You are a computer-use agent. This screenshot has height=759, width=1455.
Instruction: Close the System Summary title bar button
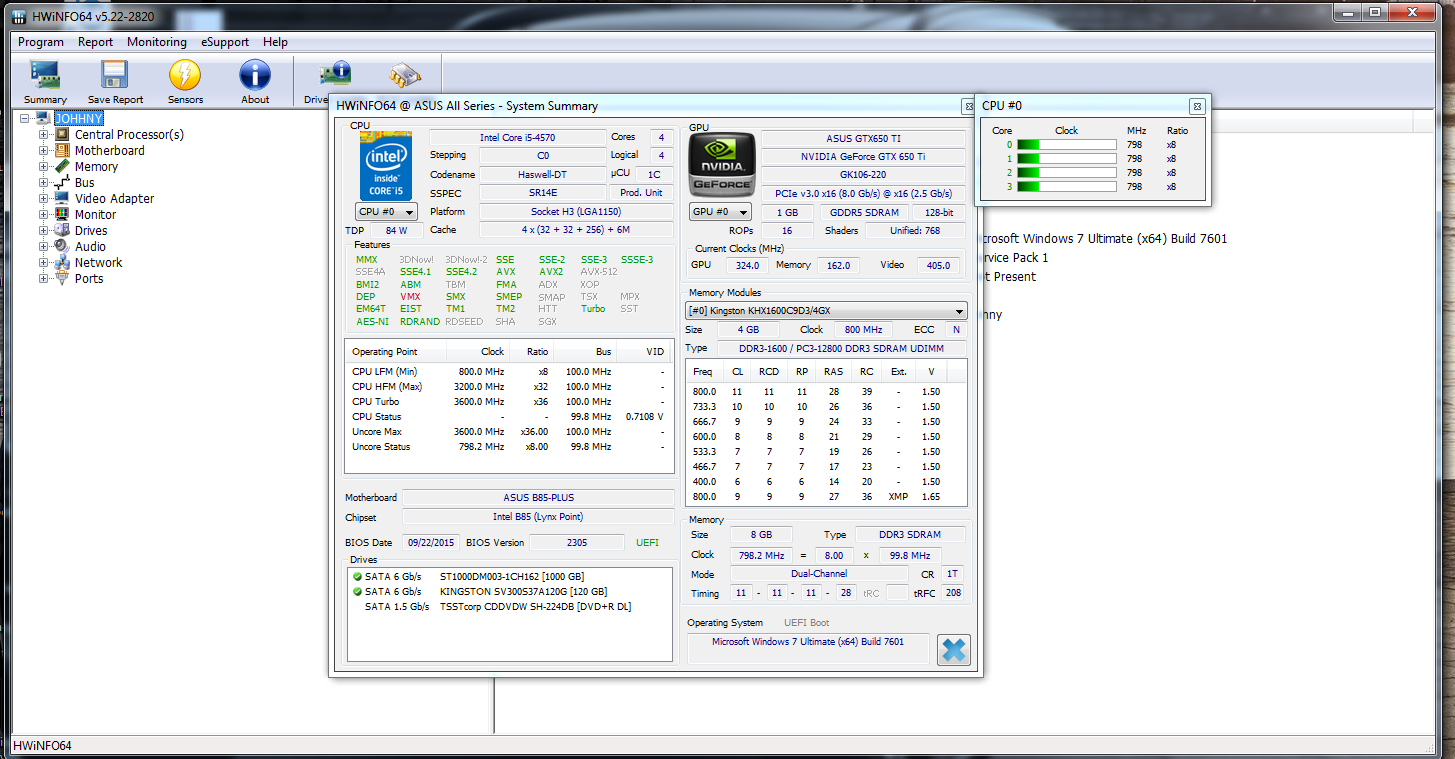coord(969,106)
